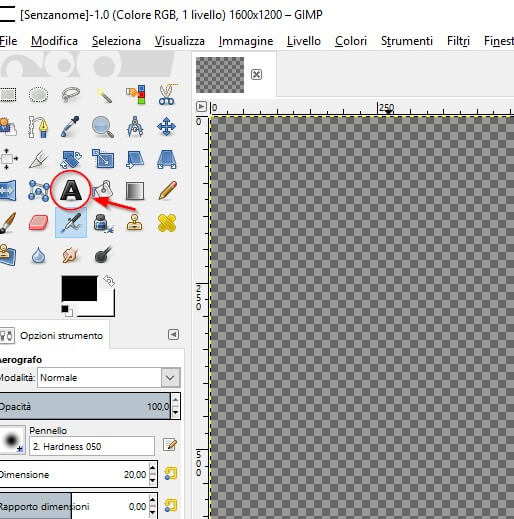
Task: Select the Scissors Select tool
Action: [167, 94]
